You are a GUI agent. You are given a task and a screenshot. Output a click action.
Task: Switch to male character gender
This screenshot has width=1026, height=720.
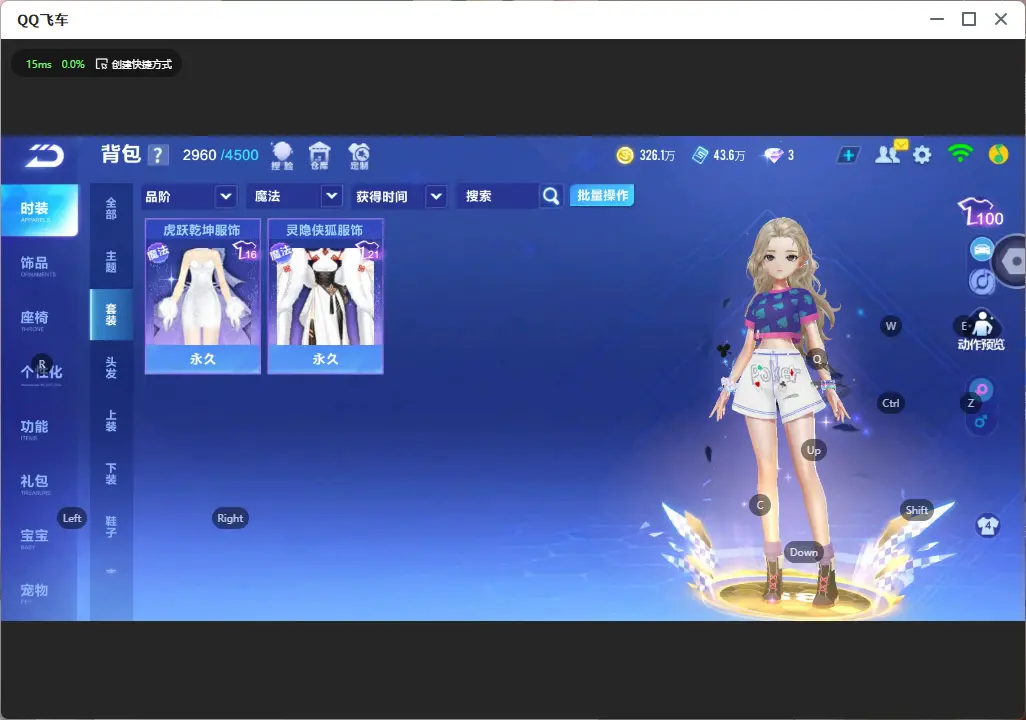(980, 422)
